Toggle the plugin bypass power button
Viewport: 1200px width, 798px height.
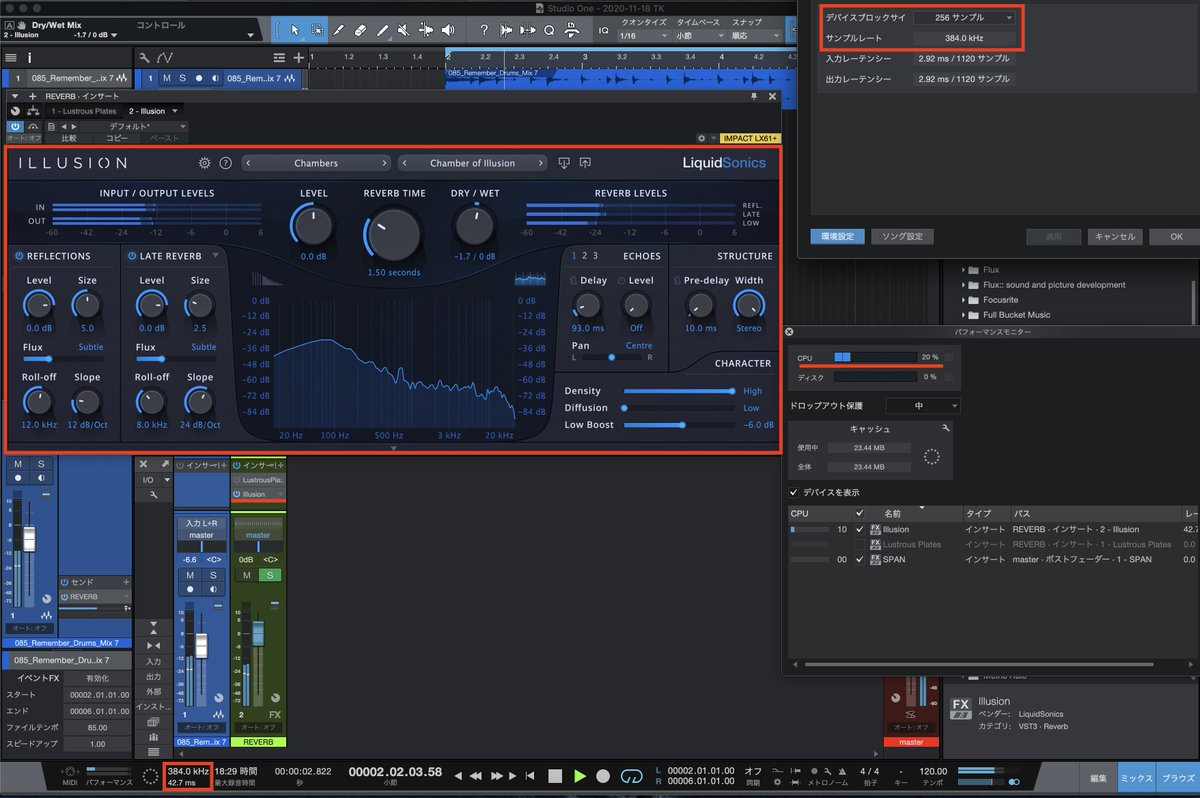tap(15, 127)
